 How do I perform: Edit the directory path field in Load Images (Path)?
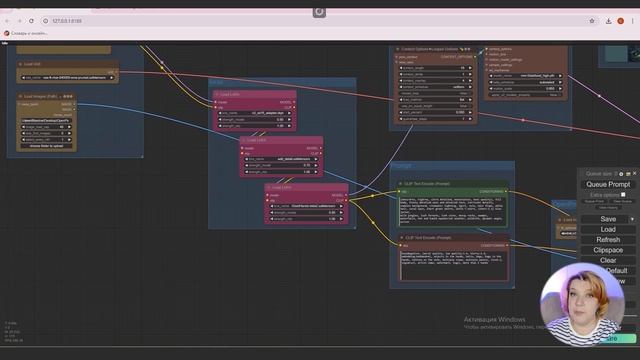(46, 121)
